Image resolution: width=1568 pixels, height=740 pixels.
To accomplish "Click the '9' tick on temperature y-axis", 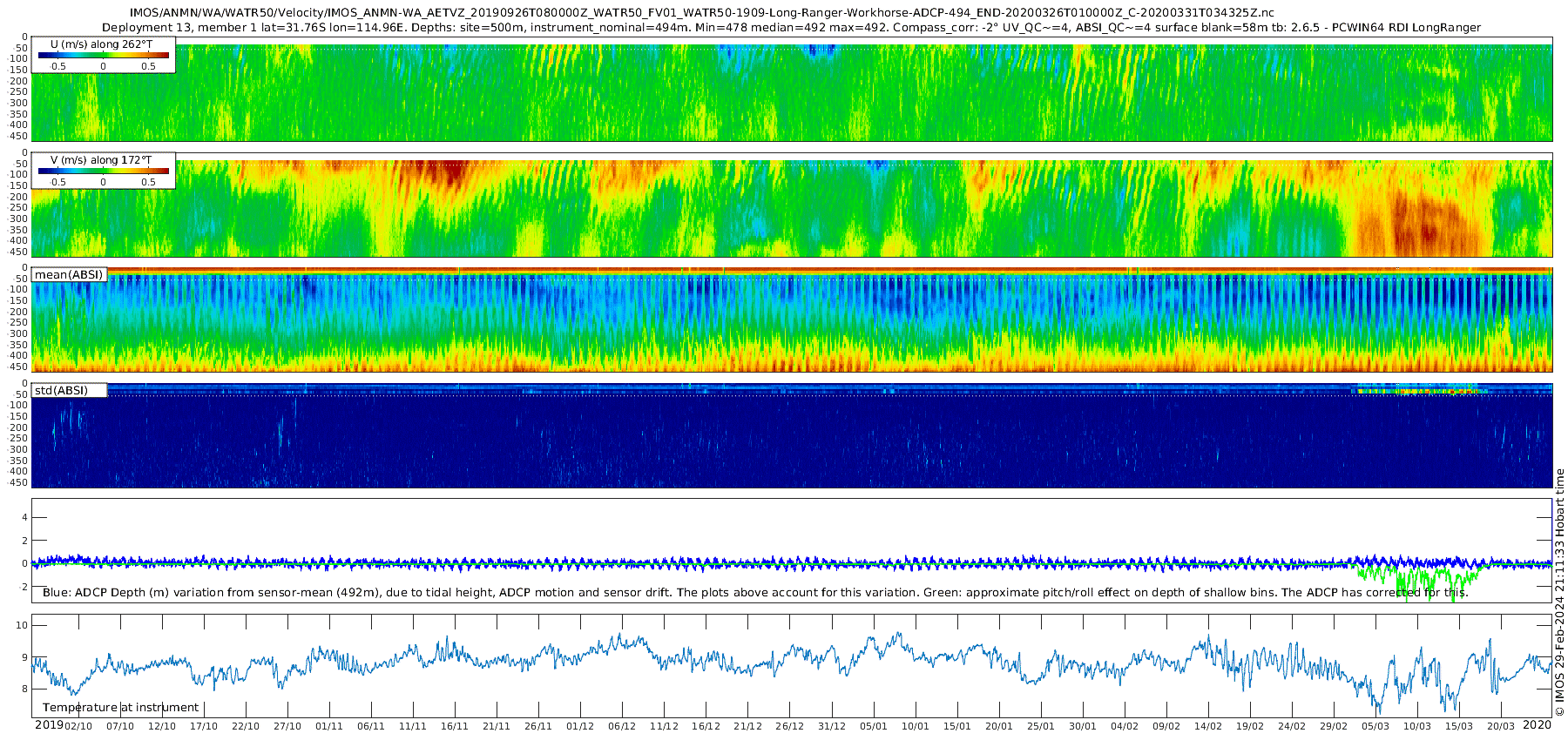I will coord(24,657).
